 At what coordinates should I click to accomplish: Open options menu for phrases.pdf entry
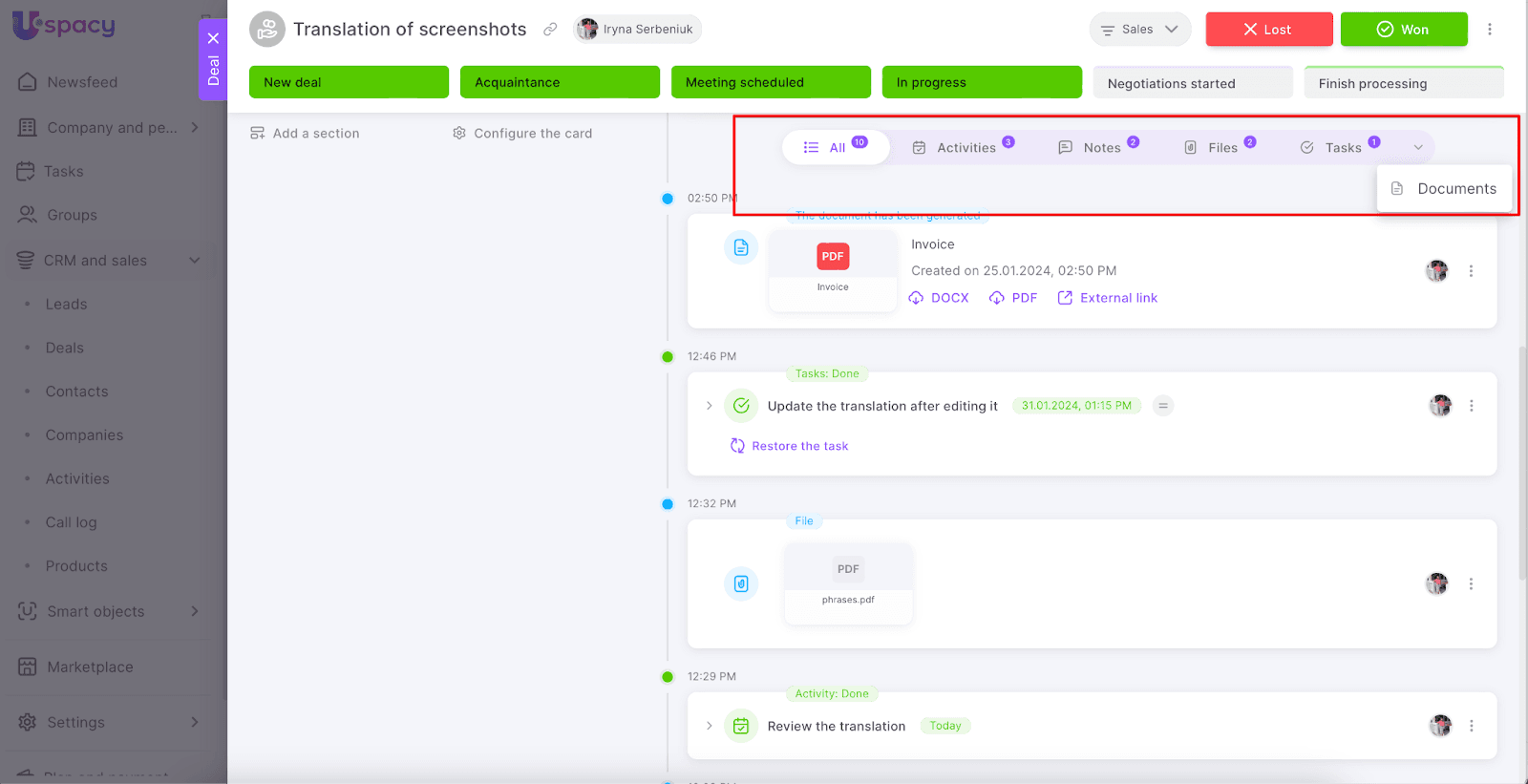[x=1471, y=583]
